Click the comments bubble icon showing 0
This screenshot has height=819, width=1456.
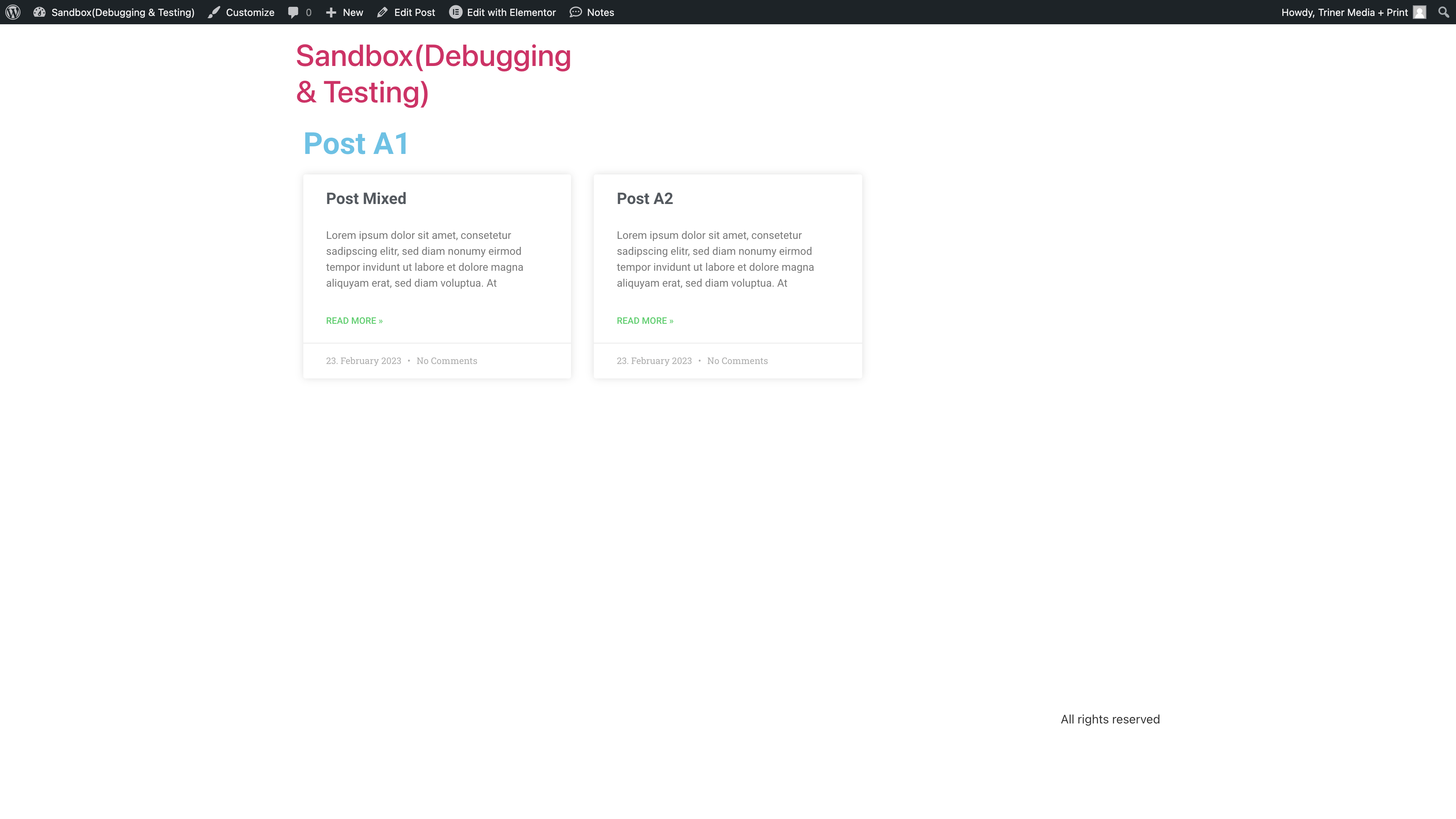[293, 12]
